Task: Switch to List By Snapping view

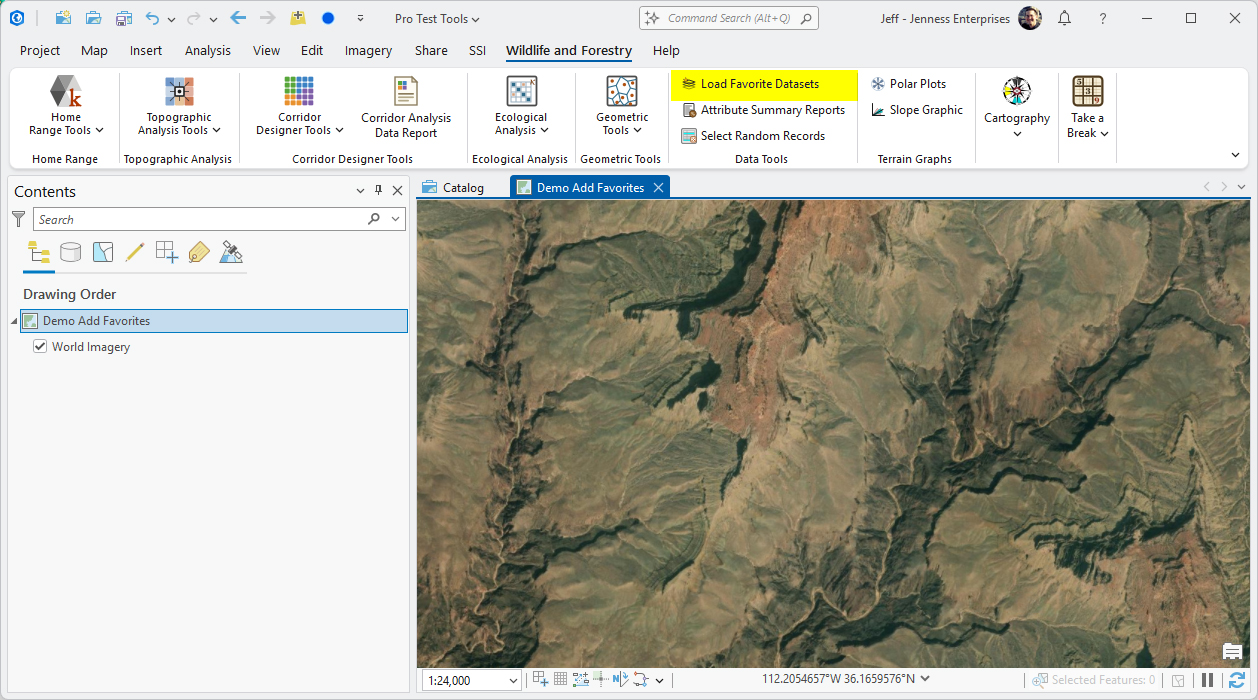Action: [x=166, y=252]
